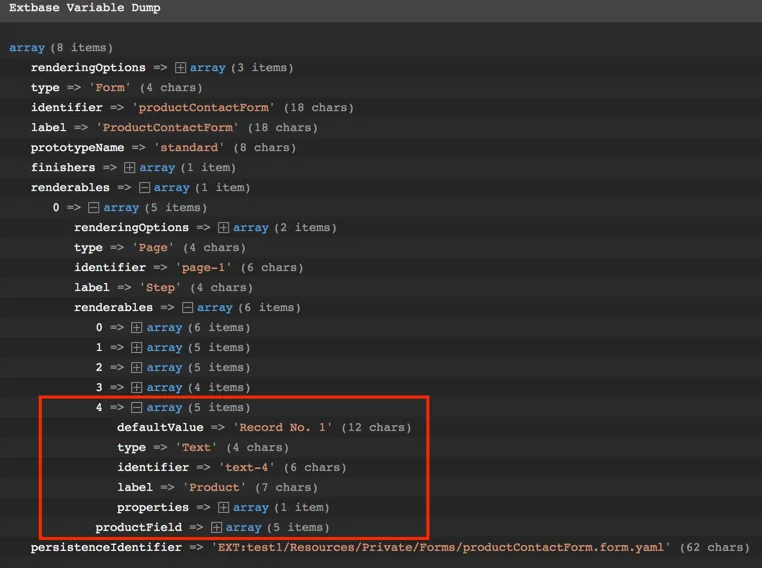Collapse the top-level renderables array (1 item)
This screenshot has height=568, width=762.
(x=144, y=188)
